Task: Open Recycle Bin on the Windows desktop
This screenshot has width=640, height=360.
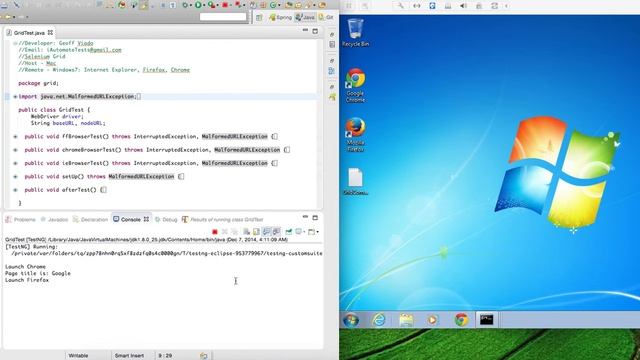Action: (356, 33)
